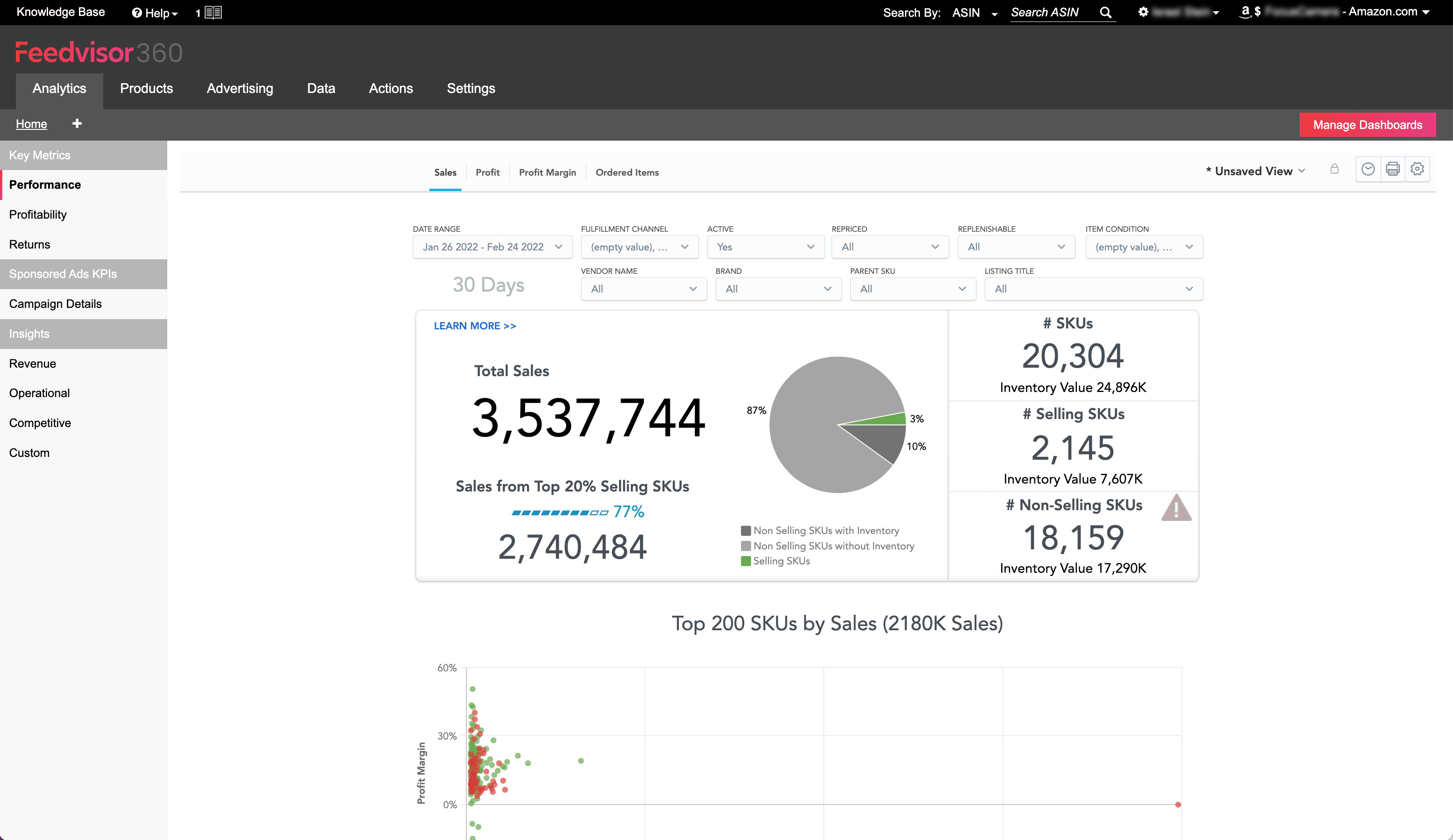The image size is (1453, 840).
Task: Run the ASIN search with the magnifier icon
Action: pos(1105,12)
